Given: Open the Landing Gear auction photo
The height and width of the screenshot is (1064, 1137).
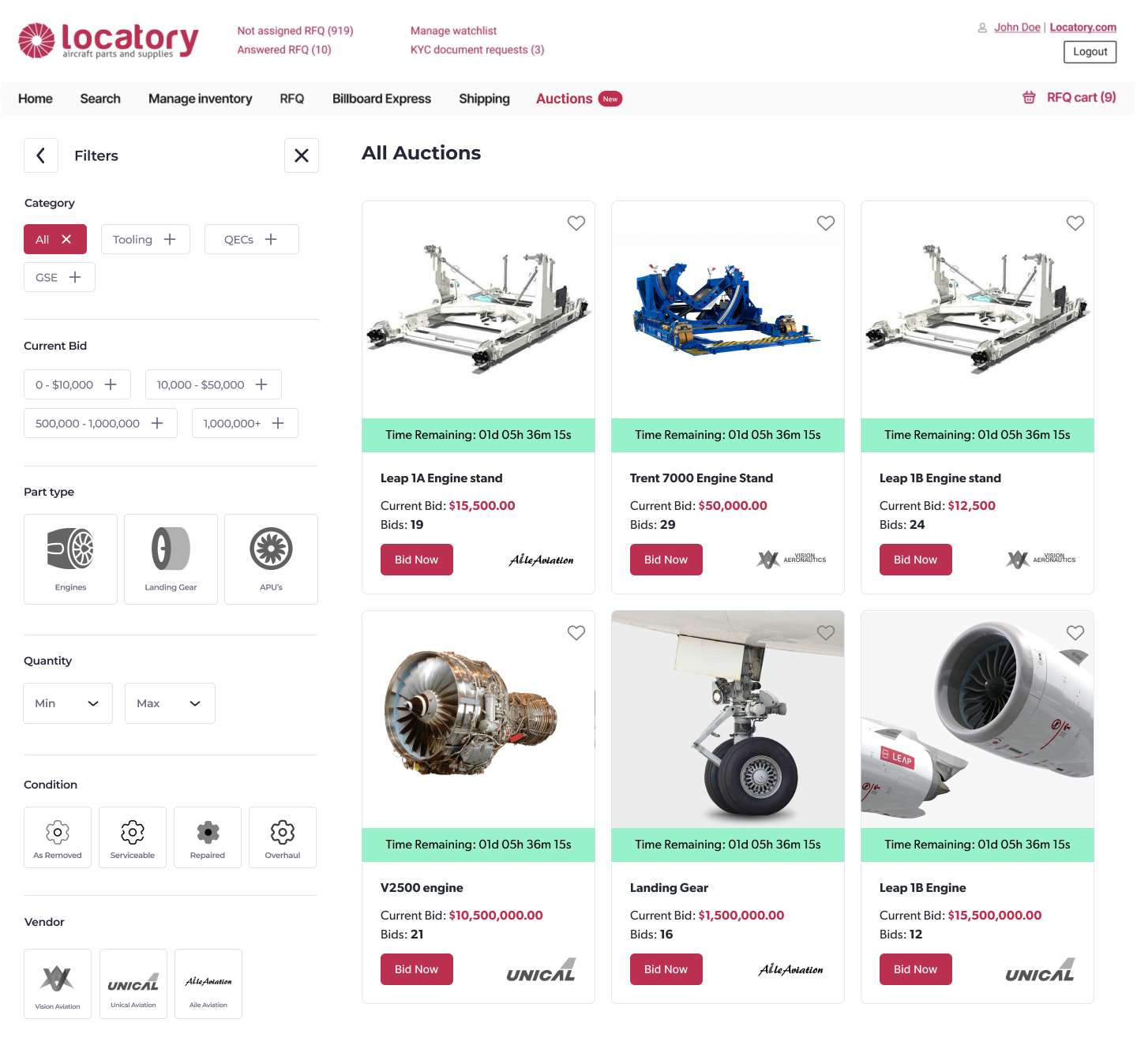Looking at the screenshot, I should click(x=728, y=719).
